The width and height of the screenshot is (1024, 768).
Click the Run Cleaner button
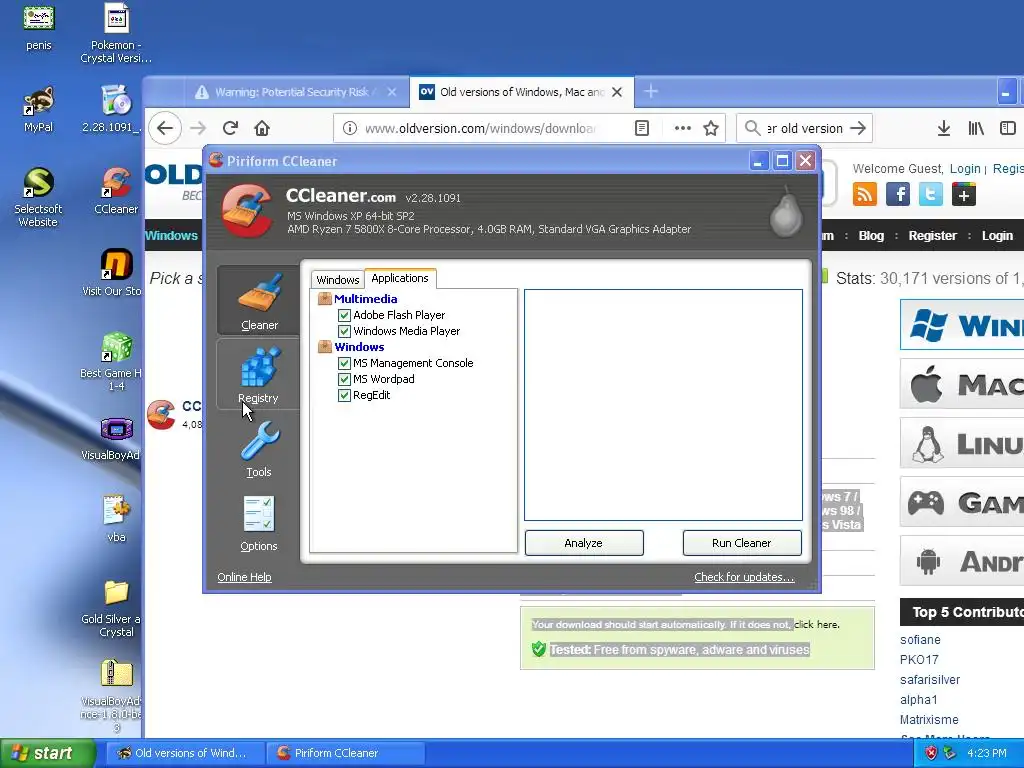coord(742,543)
